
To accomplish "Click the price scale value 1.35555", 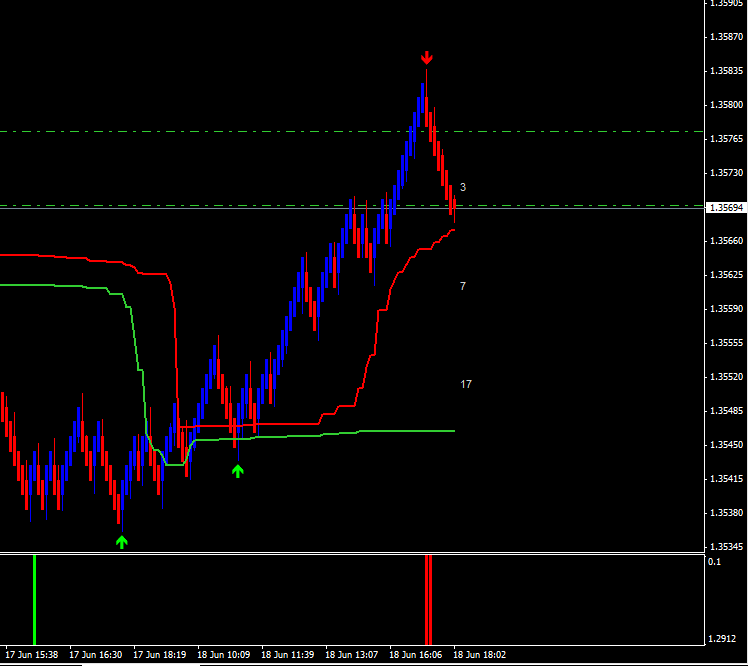I will [x=726, y=343].
